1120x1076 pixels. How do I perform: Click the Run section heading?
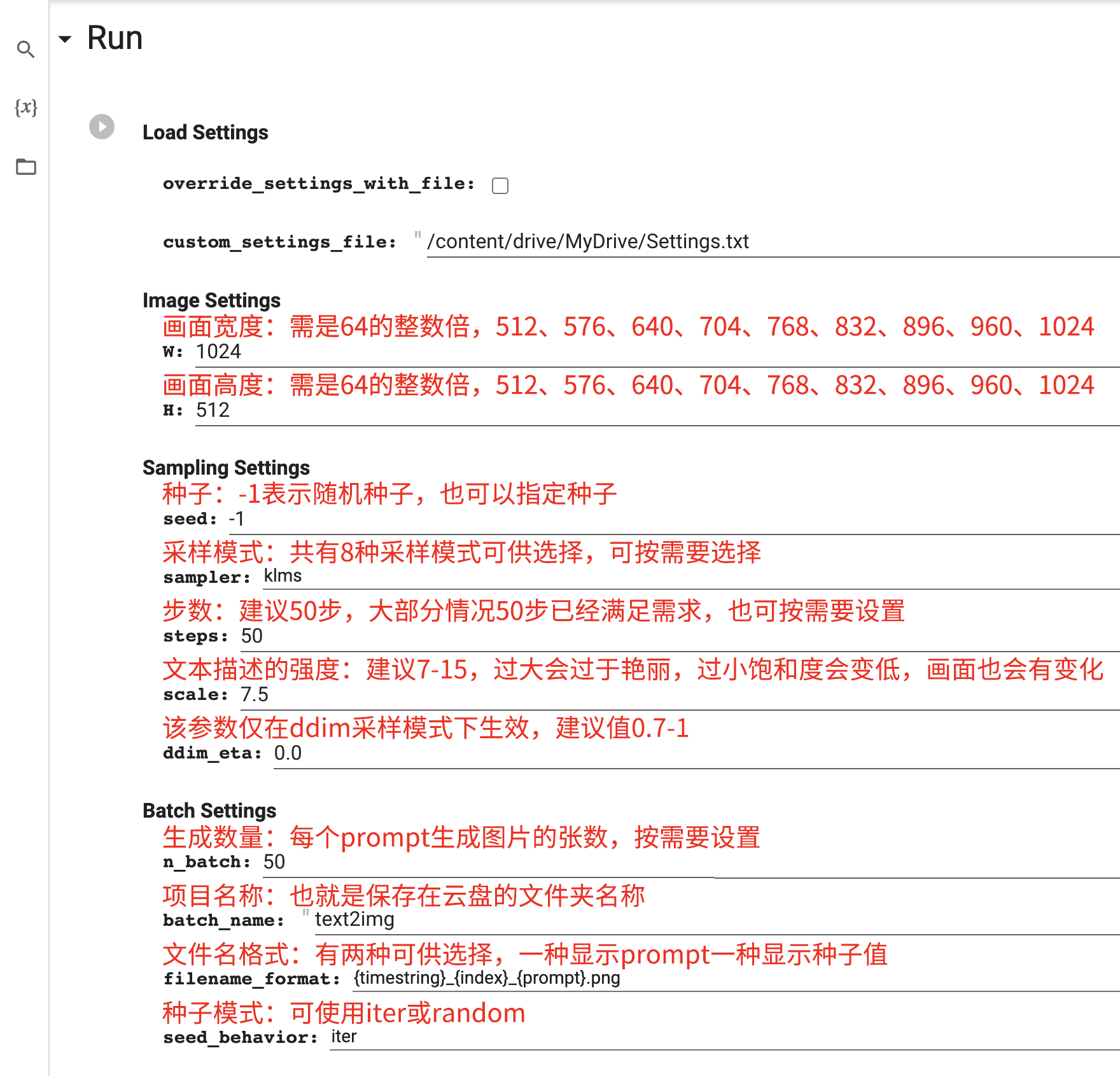pos(115,38)
